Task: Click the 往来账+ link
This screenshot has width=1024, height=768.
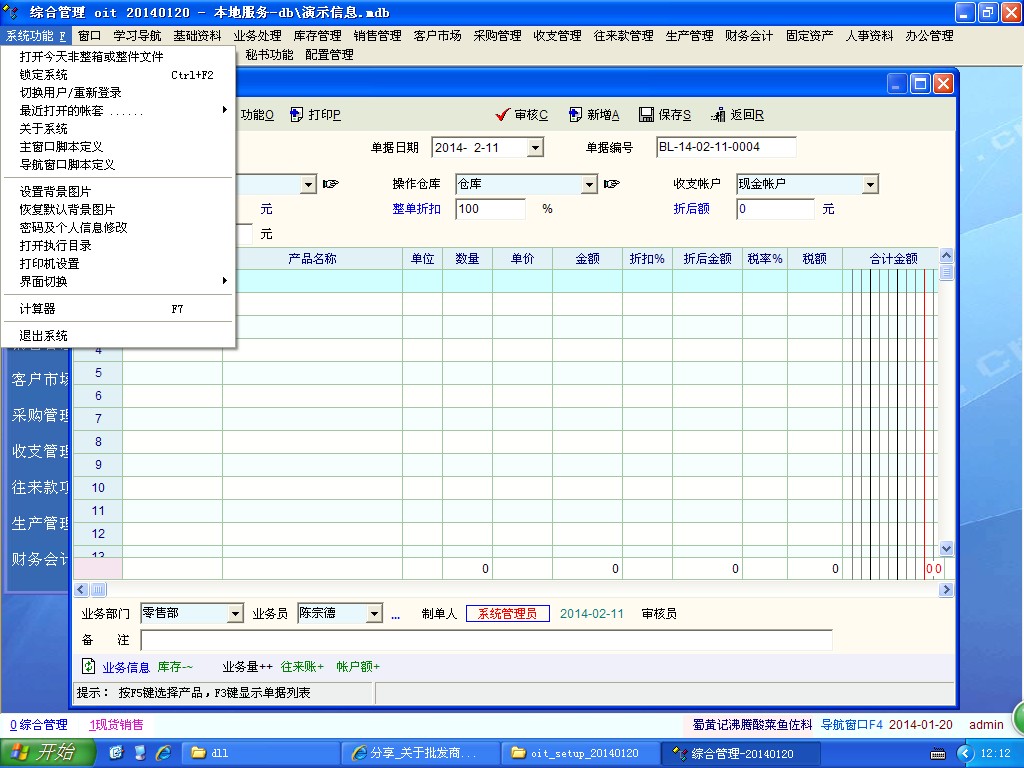Action: tap(302, 667)
